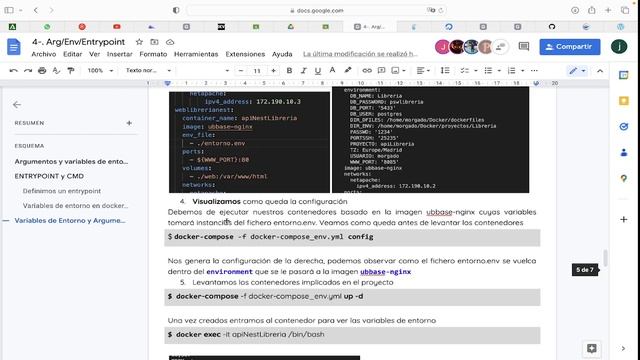
Task: Open the Editar menu
Action: point(72,54)
